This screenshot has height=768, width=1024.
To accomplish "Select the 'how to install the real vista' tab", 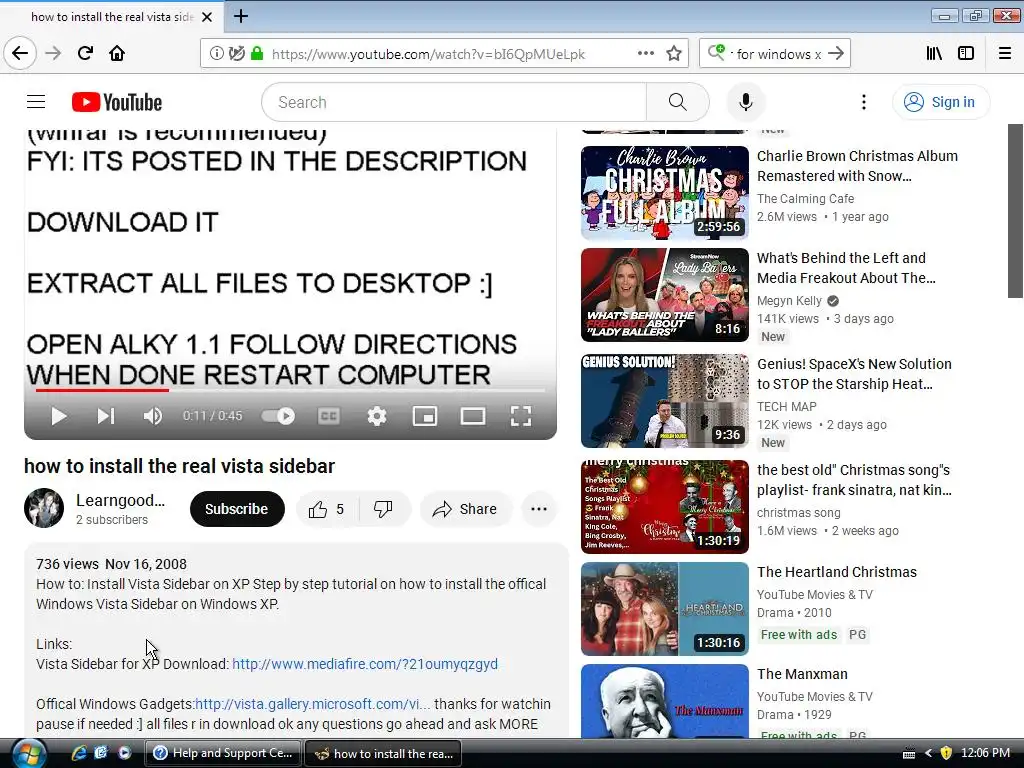I will pos(112,17).
